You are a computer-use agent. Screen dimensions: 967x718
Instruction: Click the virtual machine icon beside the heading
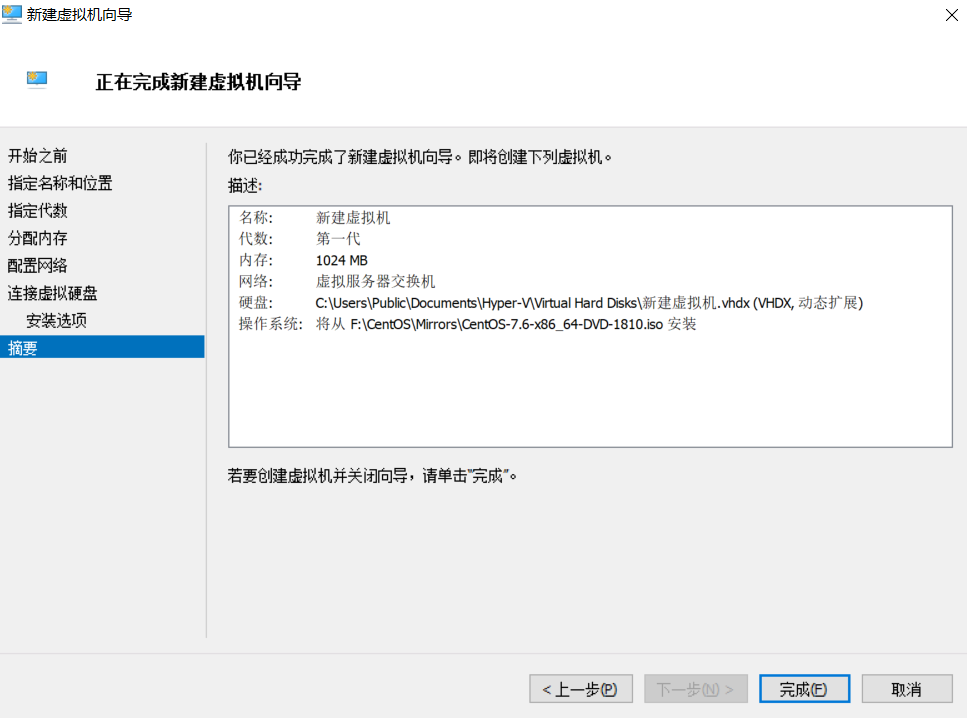pos(37,79)
